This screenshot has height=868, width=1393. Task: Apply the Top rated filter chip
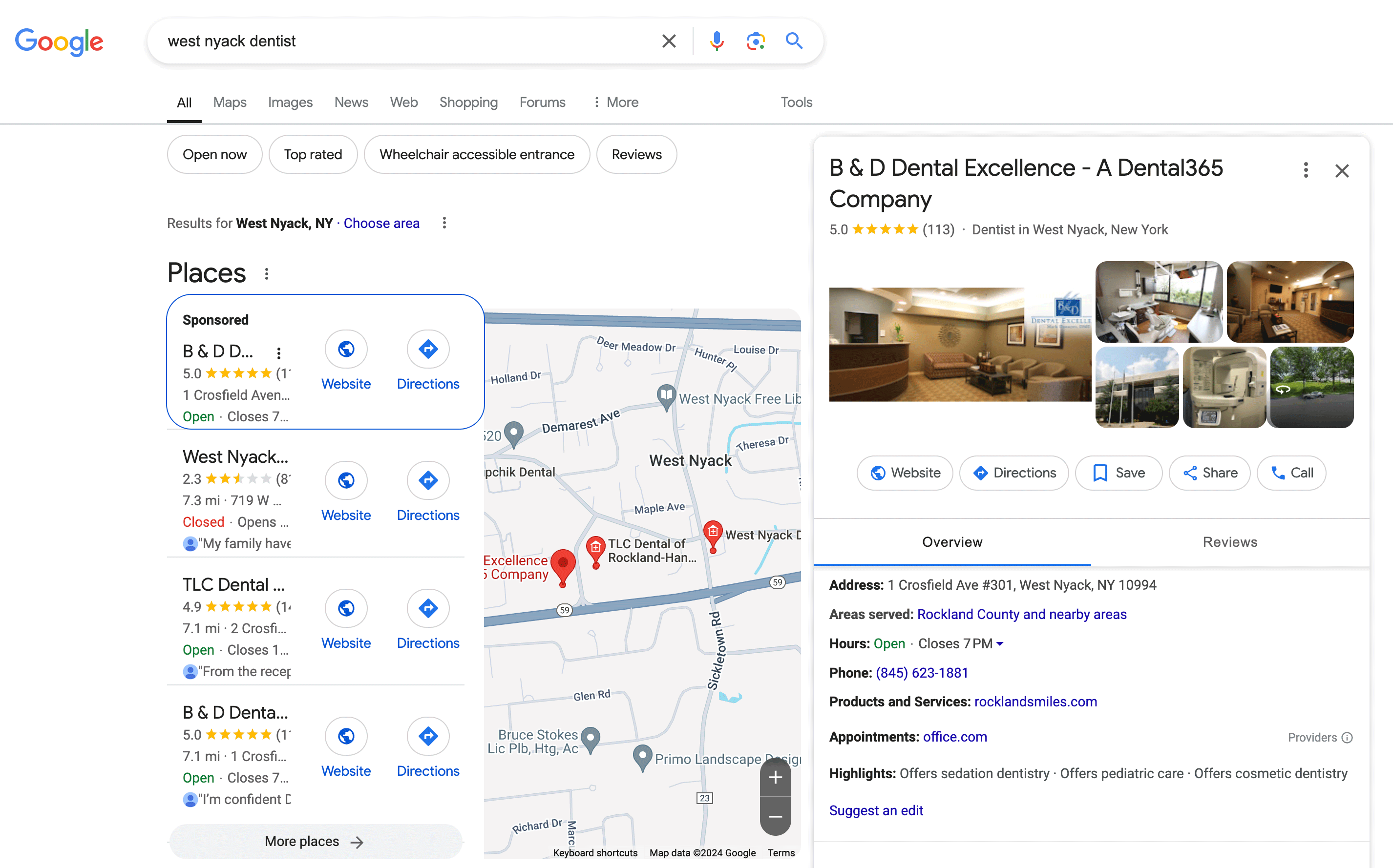[313, 154]
